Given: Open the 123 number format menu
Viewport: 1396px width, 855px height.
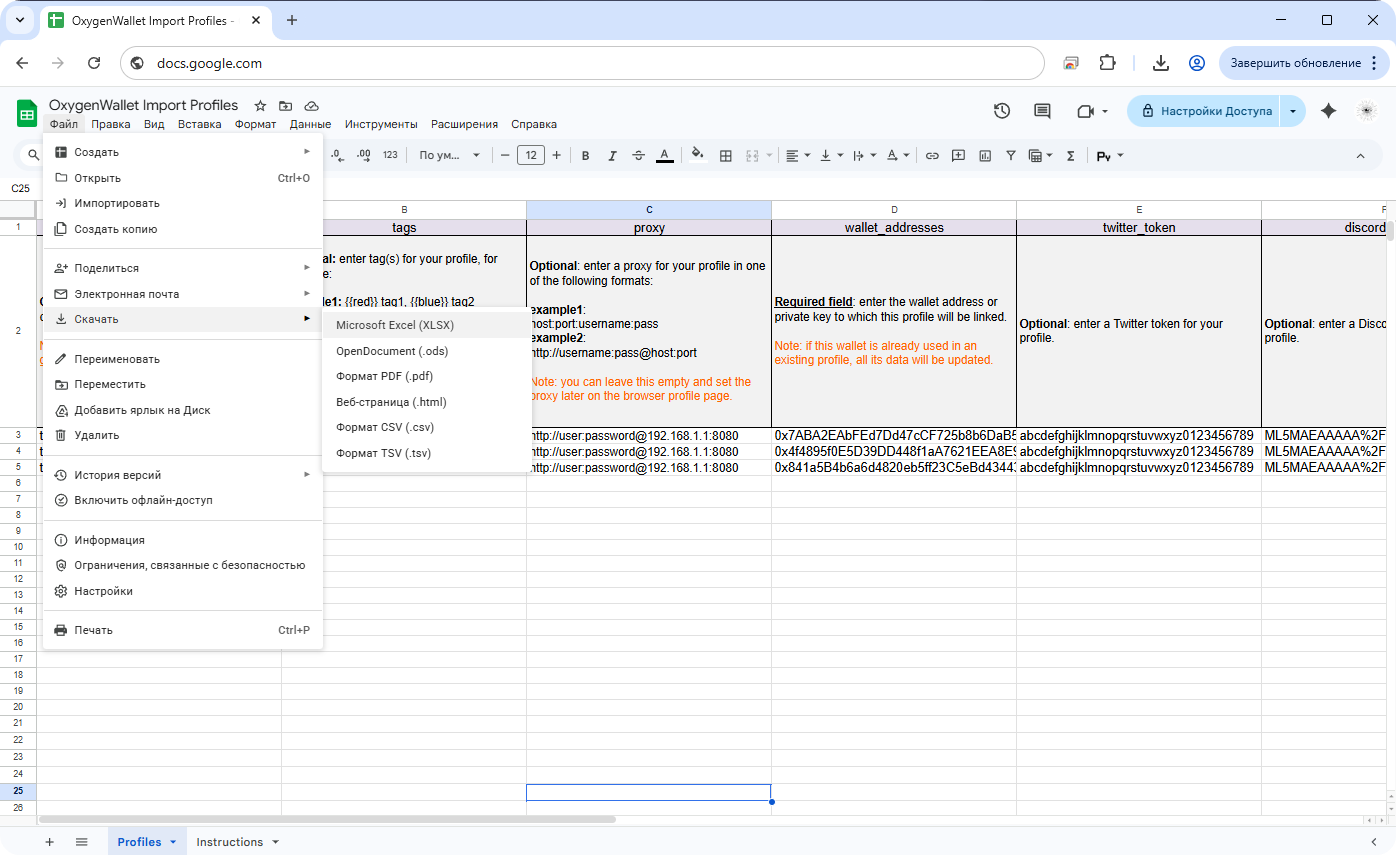Looking at the screenshot, I should pyautogui.click(x=390, y=155).
